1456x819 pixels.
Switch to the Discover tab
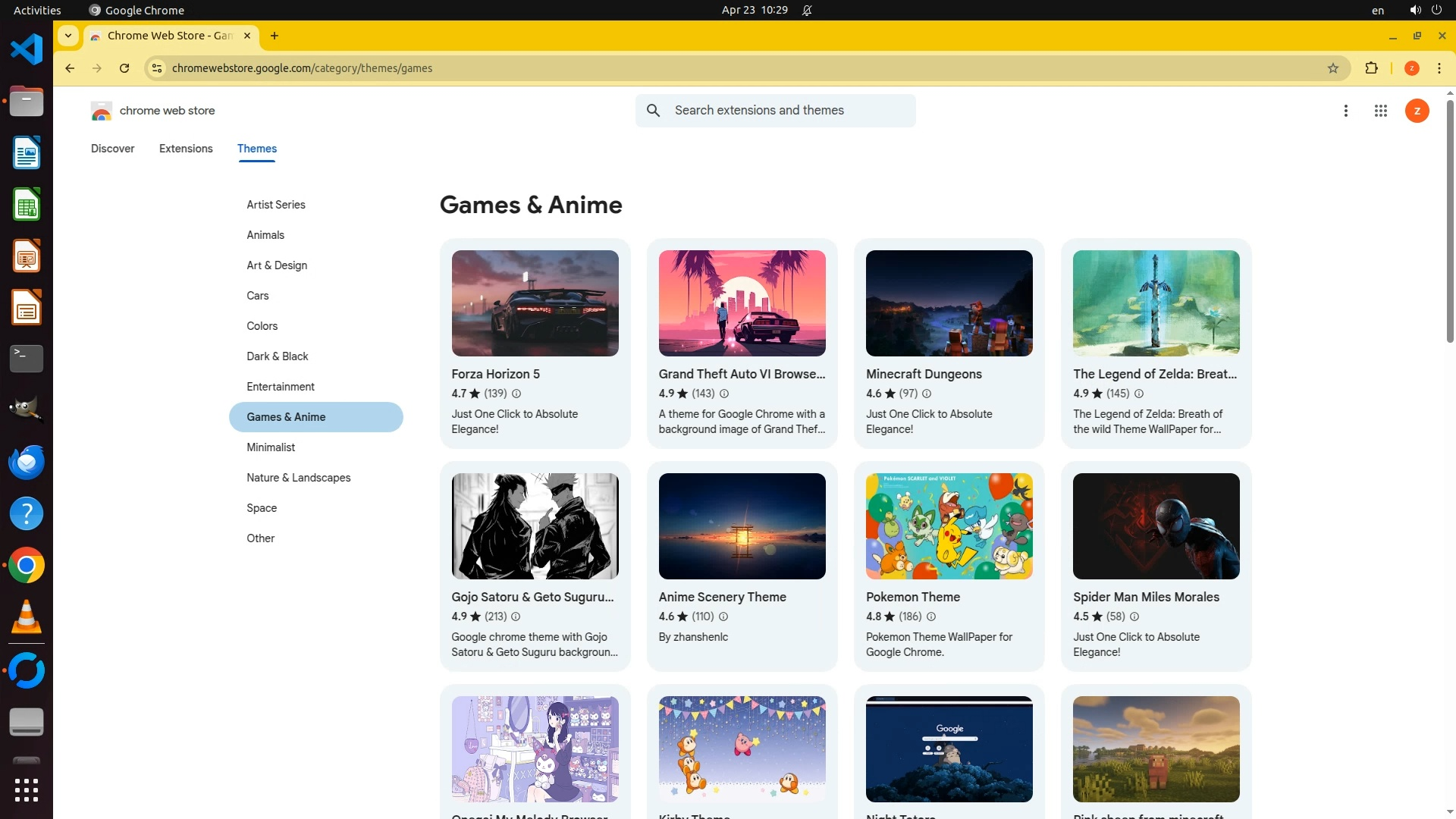click(x=112, y=149)
